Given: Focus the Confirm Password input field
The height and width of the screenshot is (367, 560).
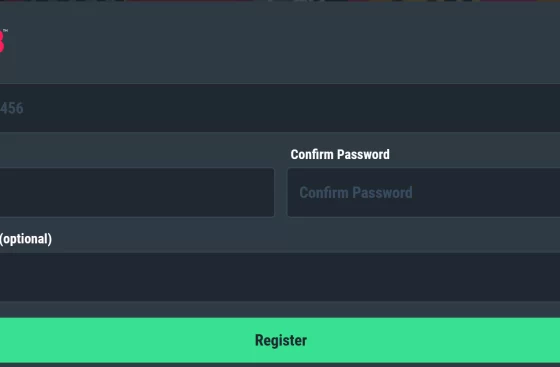Looking at the screenshot, I should [x=424, y=192].
